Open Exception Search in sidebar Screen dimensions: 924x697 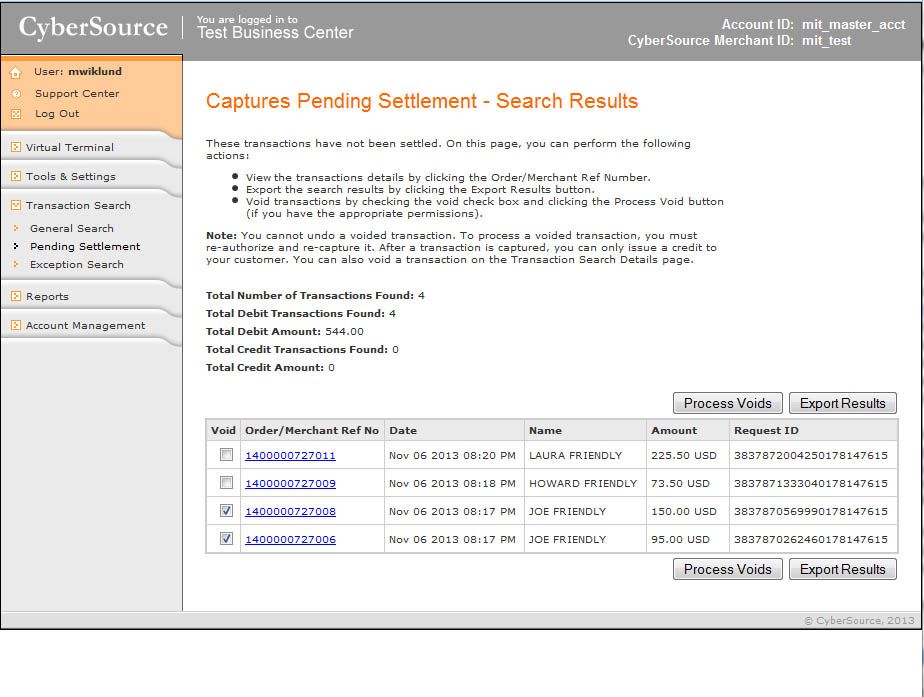click(x=77, y=264)
